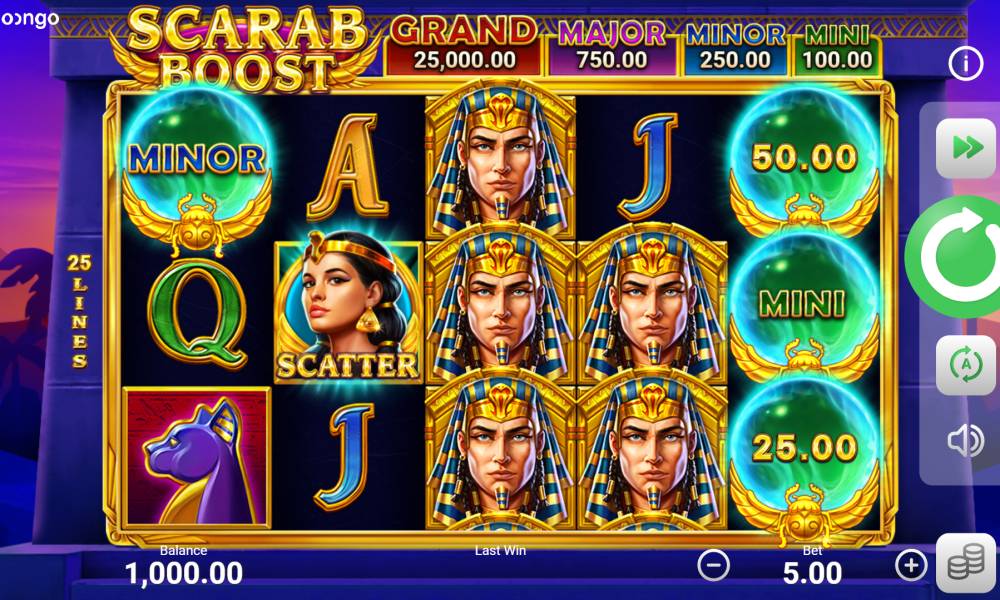Enable turbo fast-forward spin mode
Viewport: 1000px width, 600px height.
[x=966, y=148]
